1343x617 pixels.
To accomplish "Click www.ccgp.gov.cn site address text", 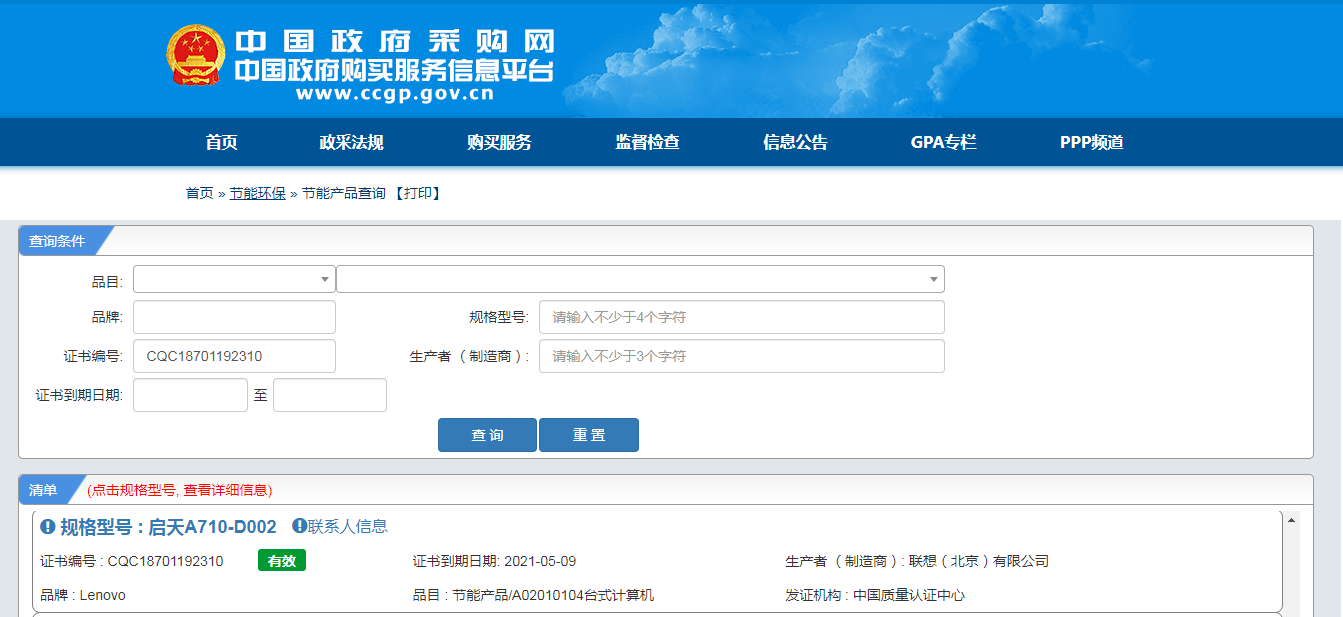I will 395,95.
